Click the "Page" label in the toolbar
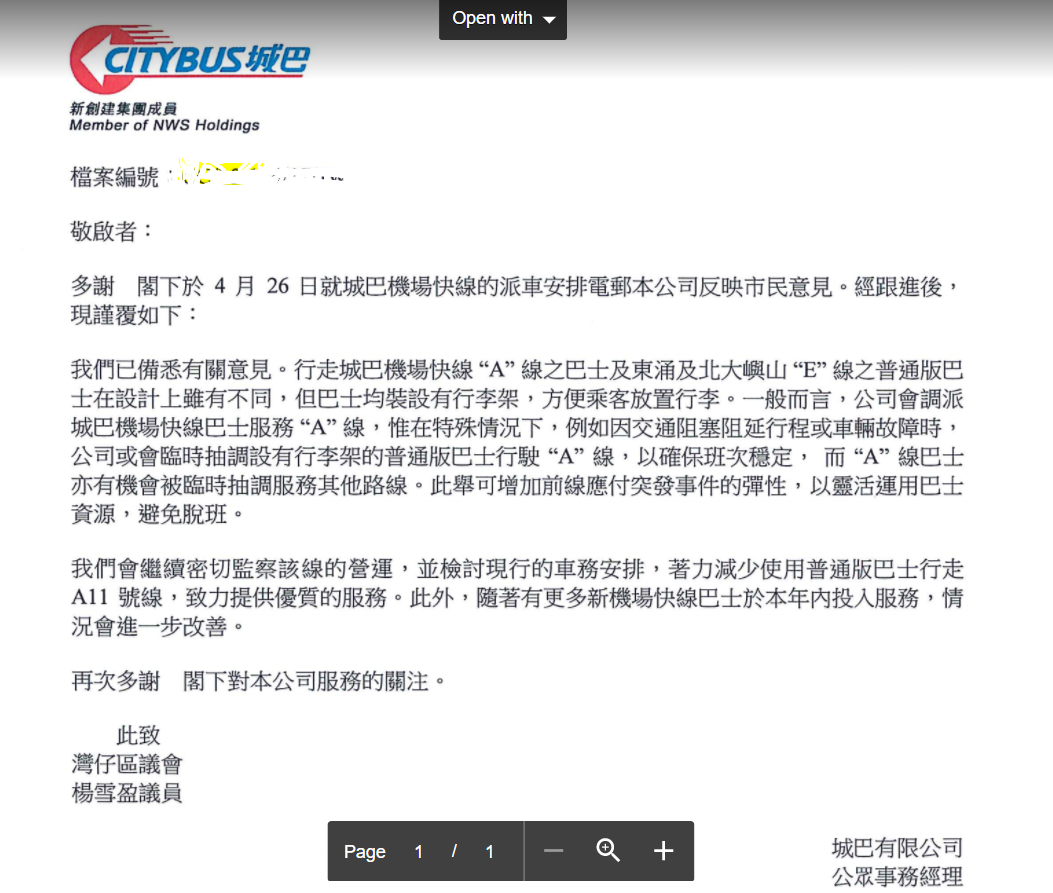Viewport: 1053px width, 893px height. [365, 852]
